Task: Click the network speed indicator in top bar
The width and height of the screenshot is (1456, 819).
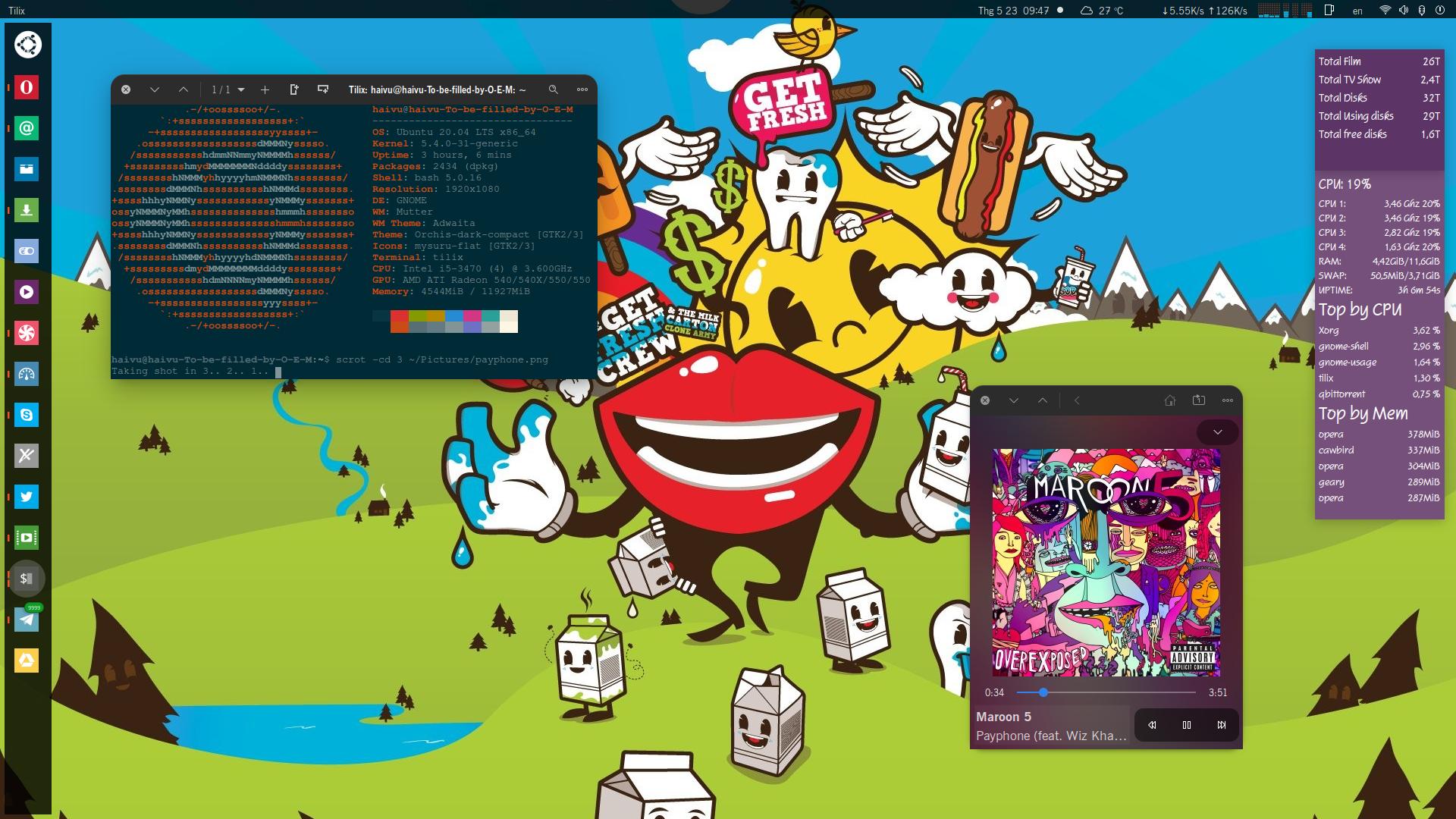Action: pos(1204,11)
